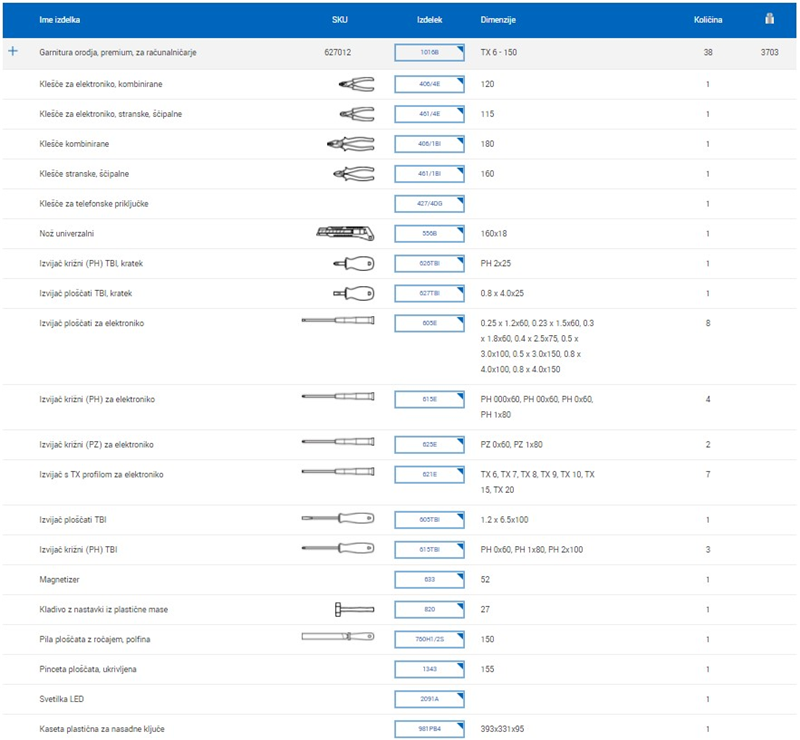
Task: Click the universal knife image
Action: [345, 233]
